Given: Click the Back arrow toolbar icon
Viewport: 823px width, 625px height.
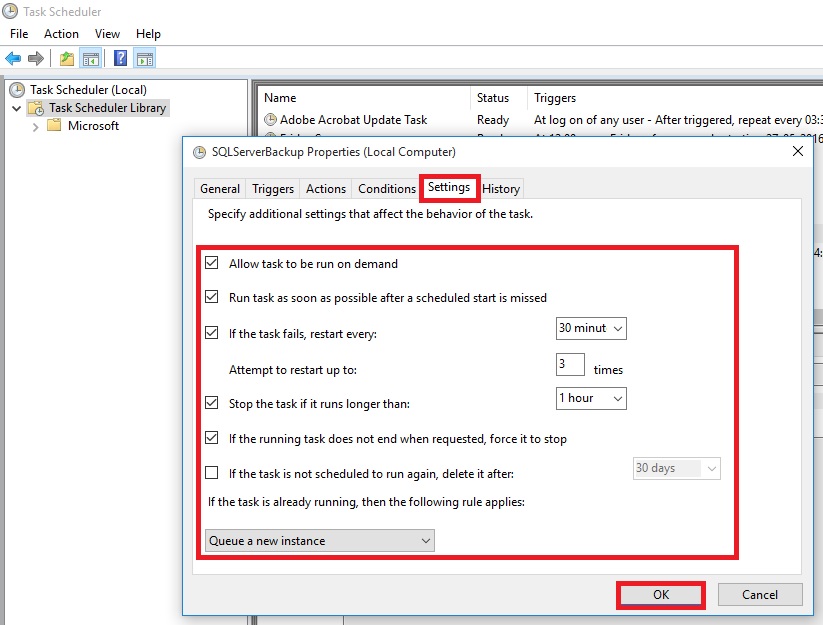Looking at the screenshot, I should 13,58.
